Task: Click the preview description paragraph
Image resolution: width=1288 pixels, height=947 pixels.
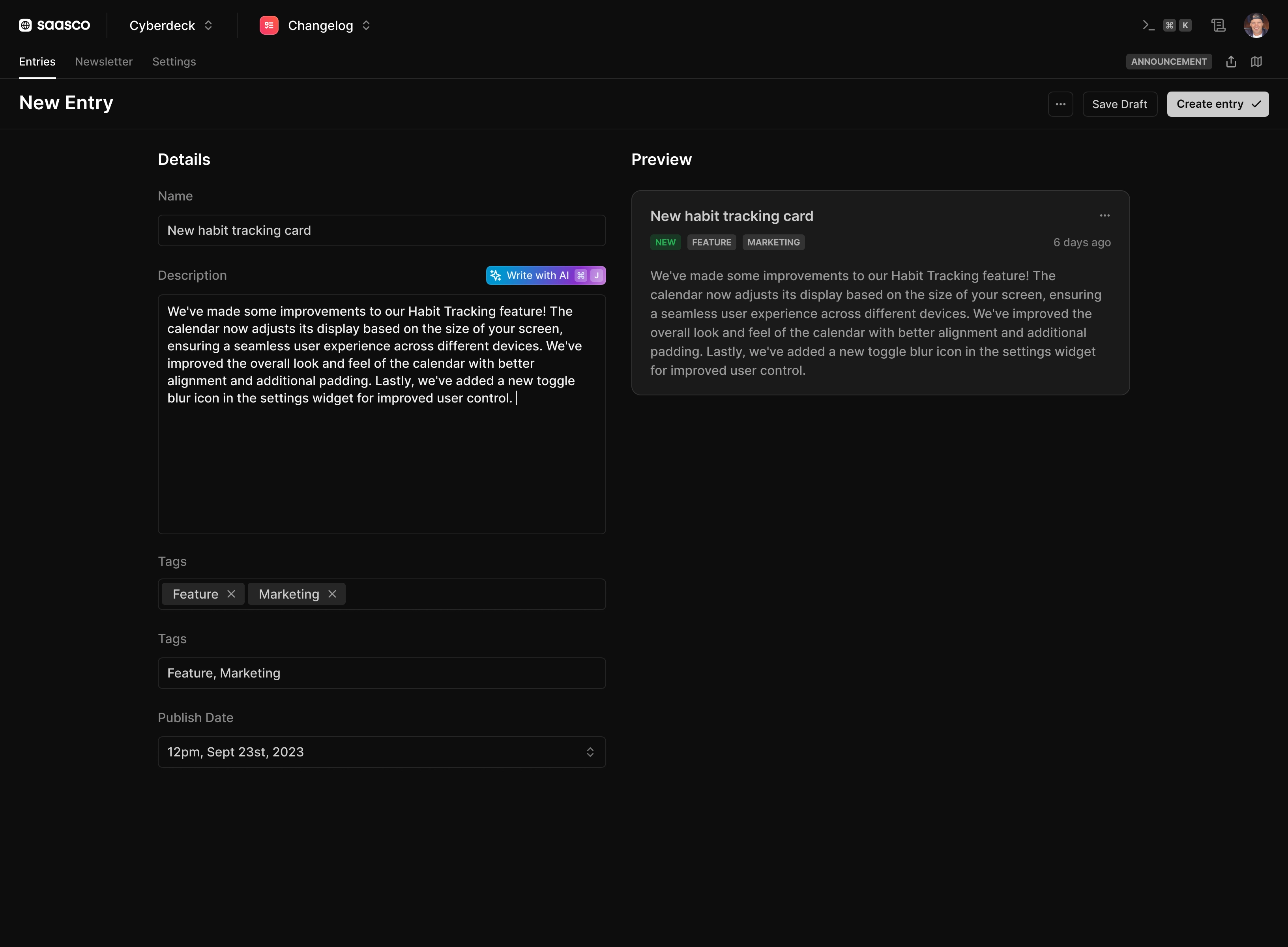Action: coord(876,323)
